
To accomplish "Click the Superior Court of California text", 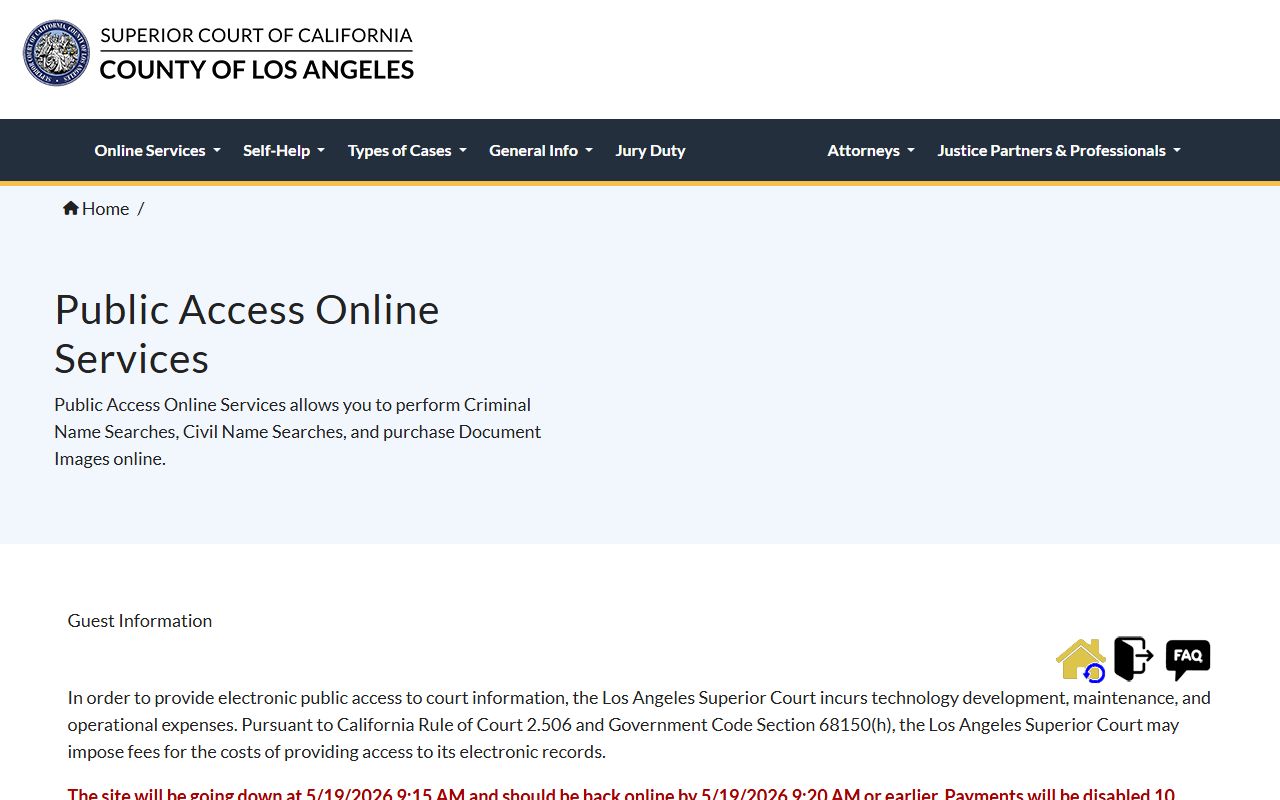I will [256, 35].
